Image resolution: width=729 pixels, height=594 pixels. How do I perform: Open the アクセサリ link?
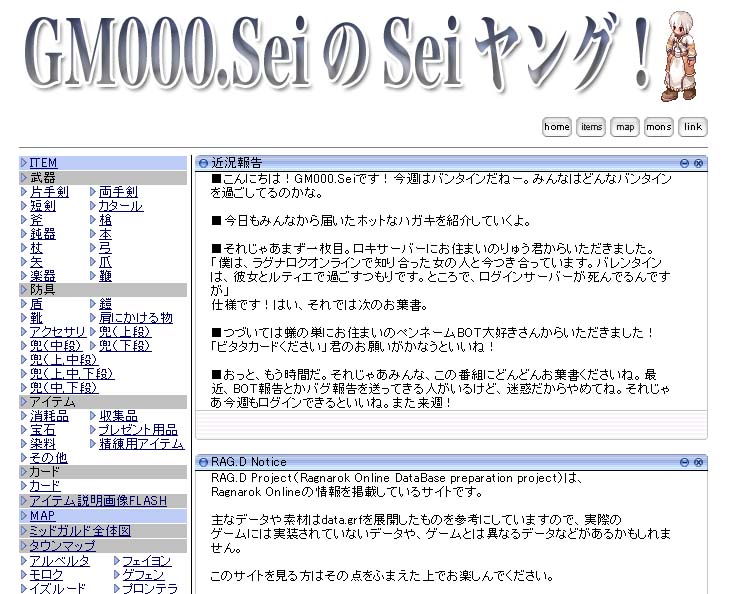point(58,331)
